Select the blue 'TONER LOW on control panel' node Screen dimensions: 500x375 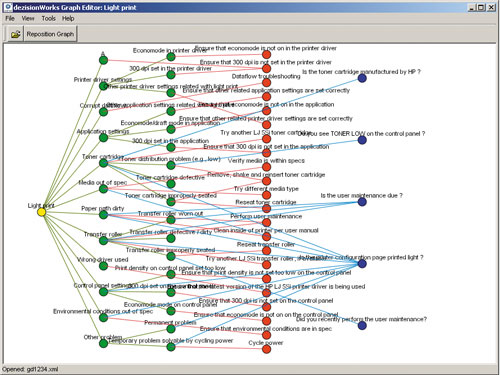click(362, 140)
